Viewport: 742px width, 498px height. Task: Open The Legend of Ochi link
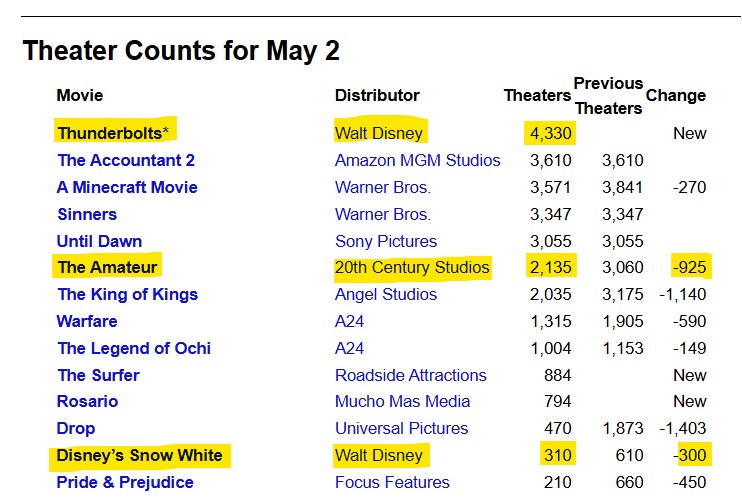coord(134,348)
